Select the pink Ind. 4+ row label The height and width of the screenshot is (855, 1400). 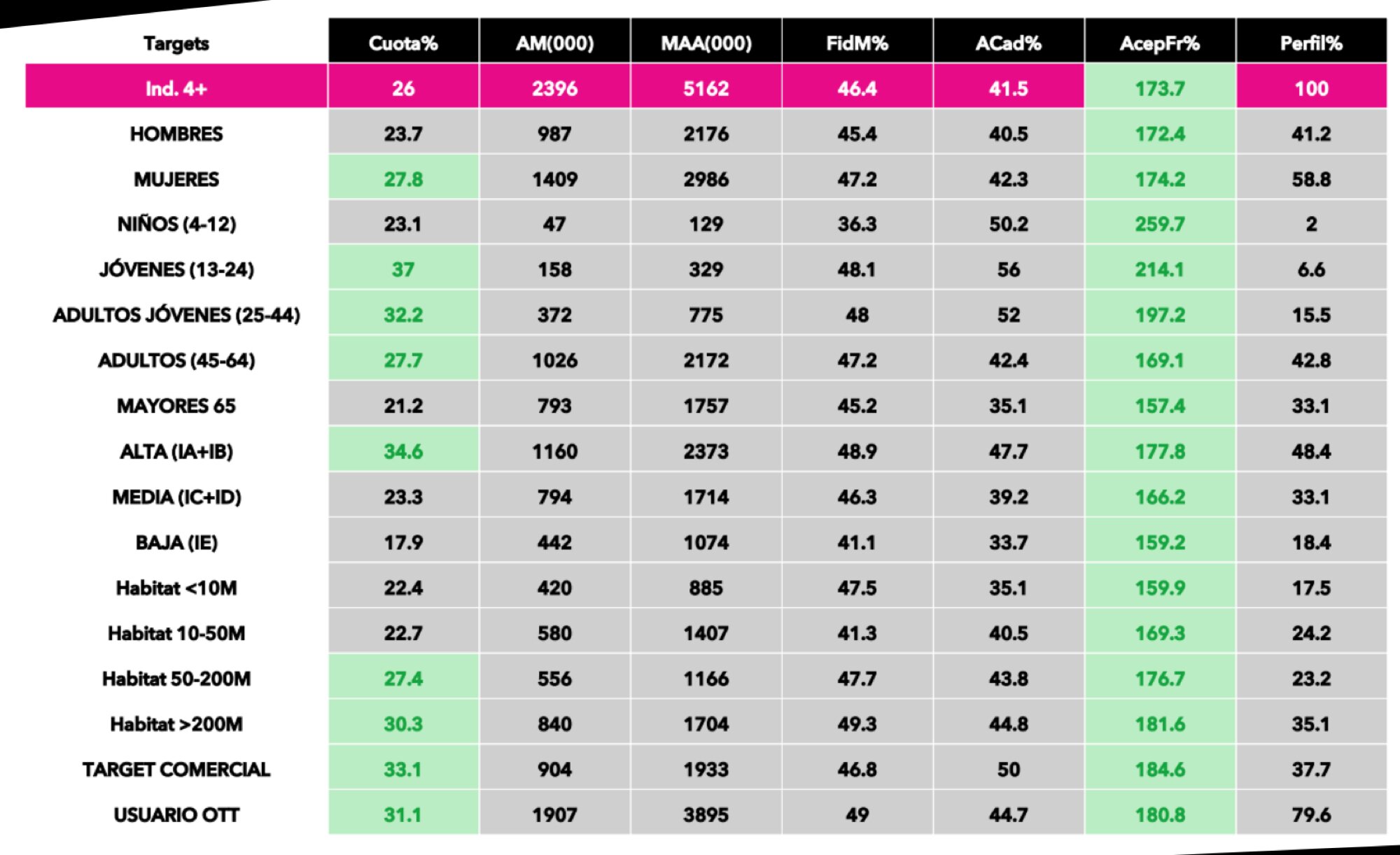coord(176,89)
